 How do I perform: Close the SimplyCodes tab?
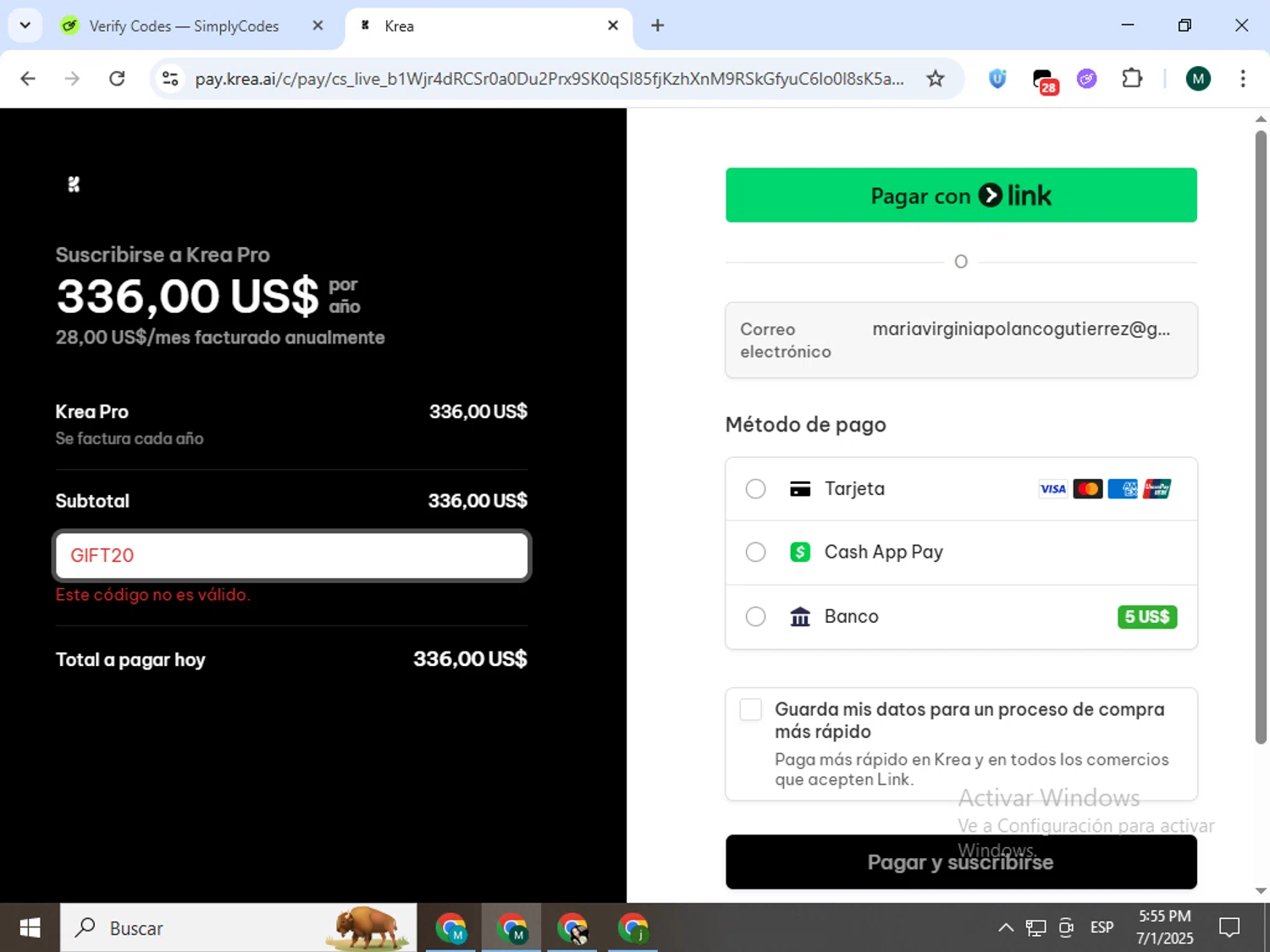[x=317, y=25]
